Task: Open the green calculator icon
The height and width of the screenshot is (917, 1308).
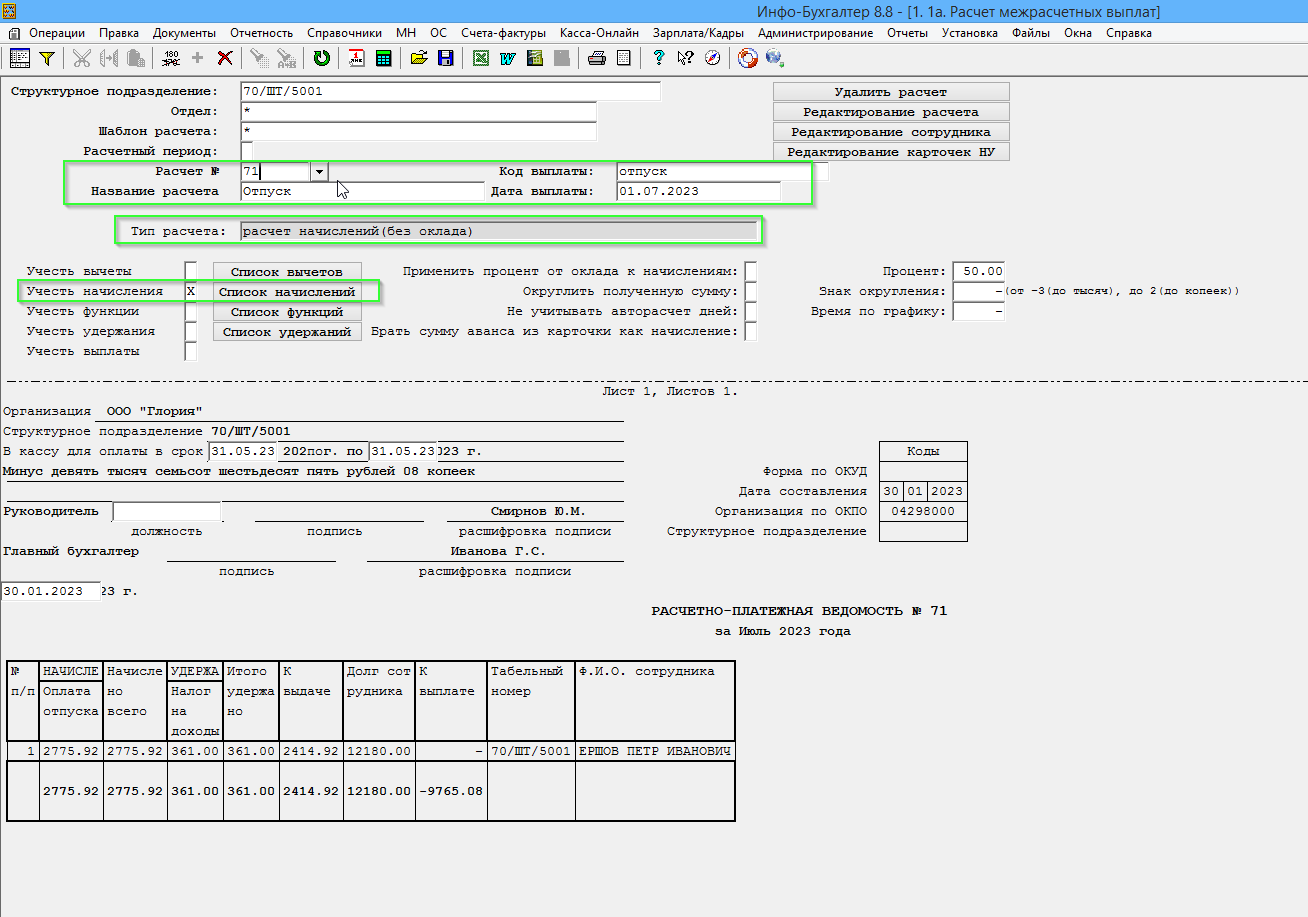Action: pyautogui.click(x=383, y=58)
